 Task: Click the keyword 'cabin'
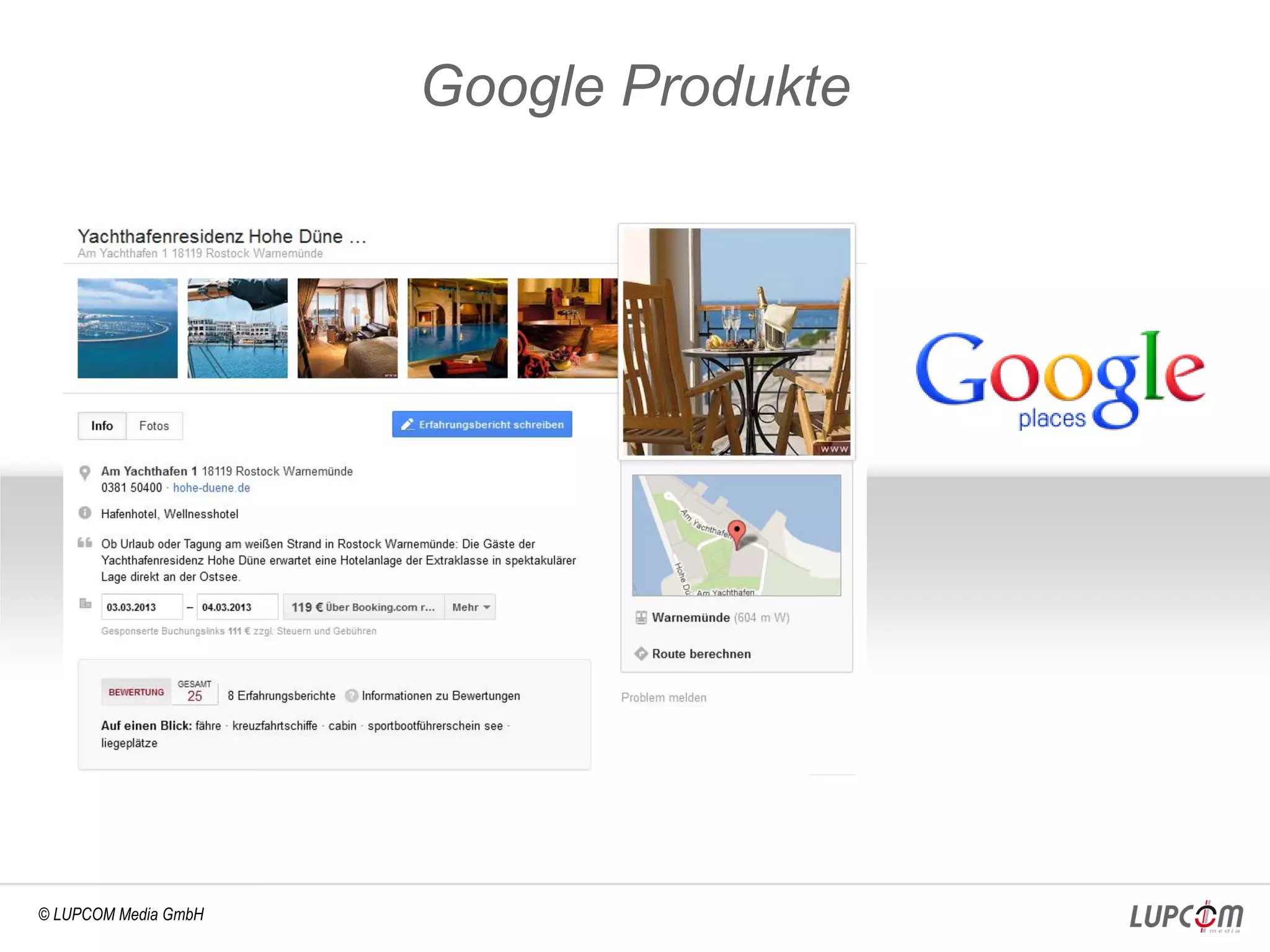pyautogui.click(x=342, y=725)
